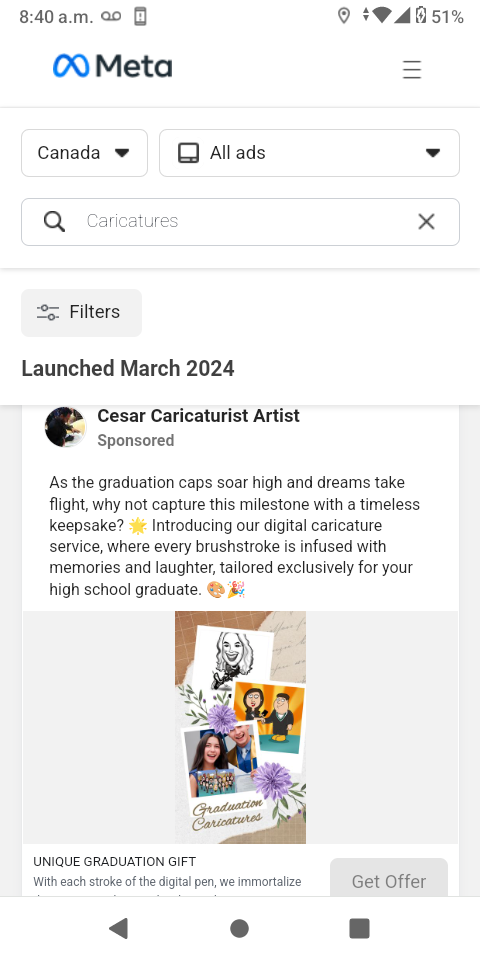Focus the Caricatures search field
This screenshot has width=480, height=960.
[x=240, y=222]
